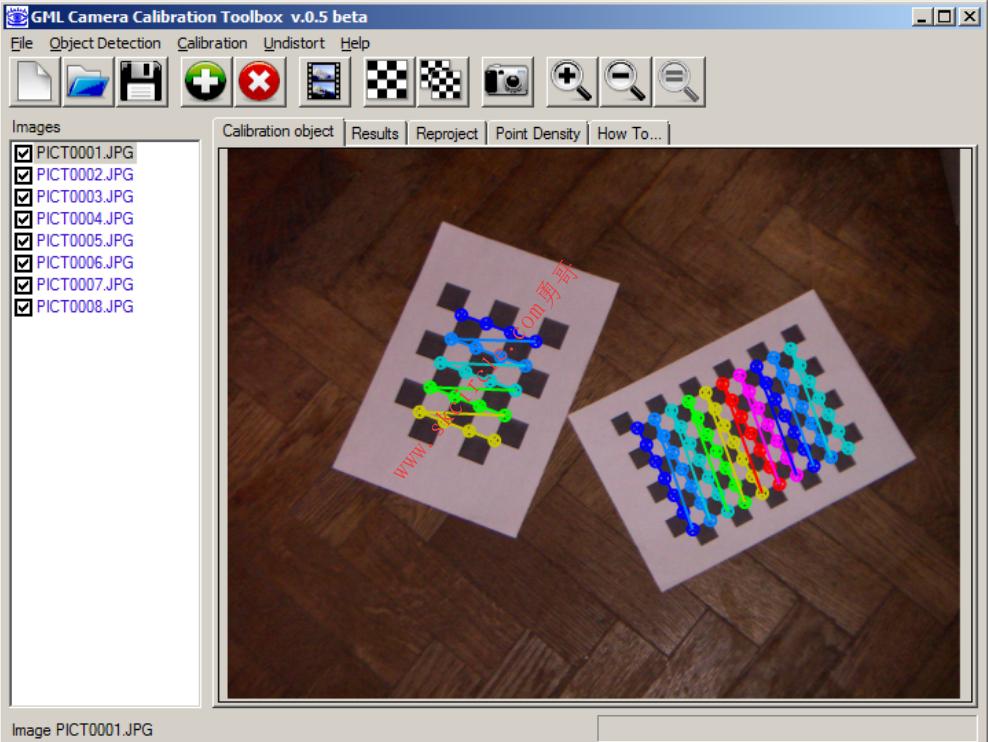Zoom in with the plus magnifier icon
Image resolution: width=988 pixels, height=742 pixels.
(572, 81)
